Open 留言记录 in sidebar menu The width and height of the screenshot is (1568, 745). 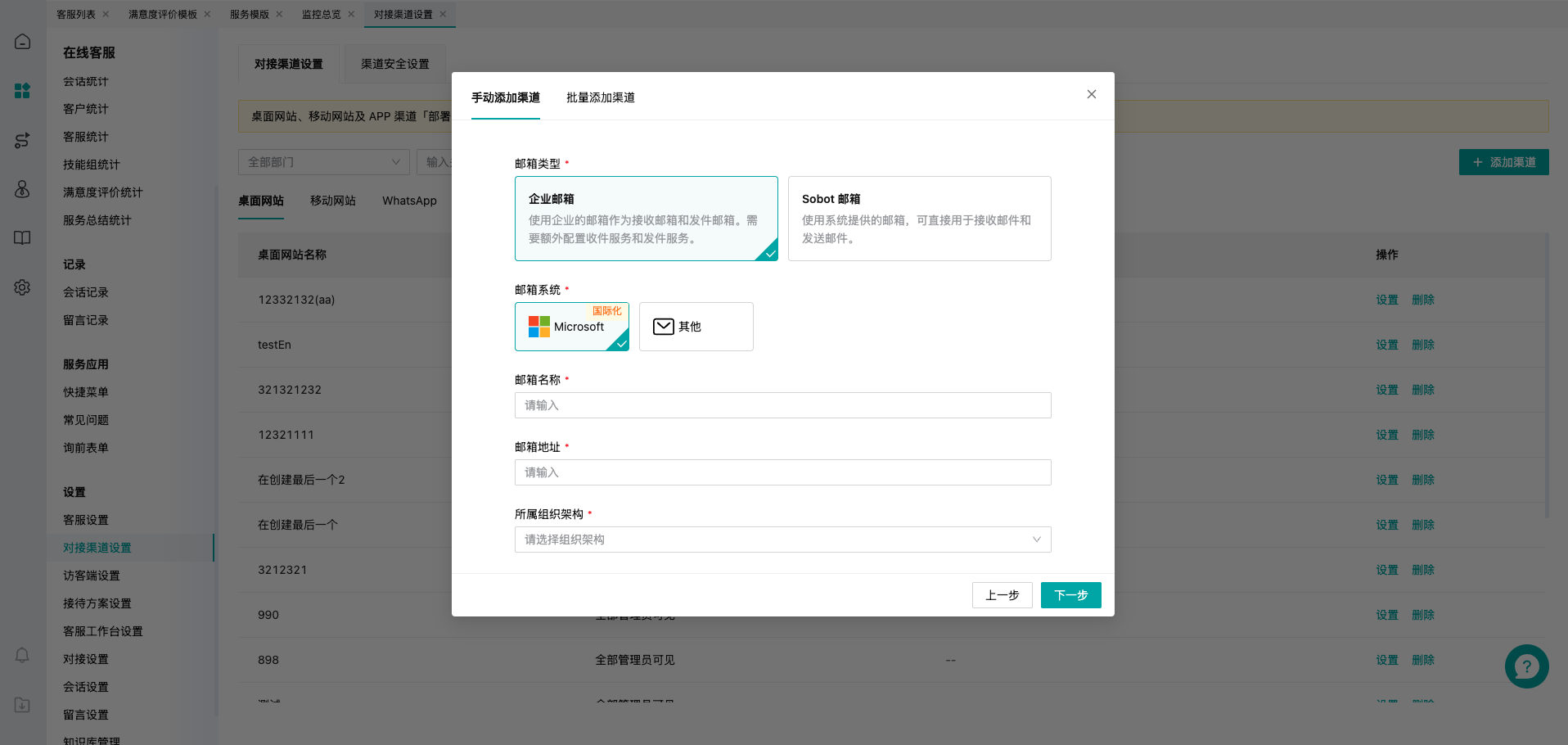(x=86, y=320)
